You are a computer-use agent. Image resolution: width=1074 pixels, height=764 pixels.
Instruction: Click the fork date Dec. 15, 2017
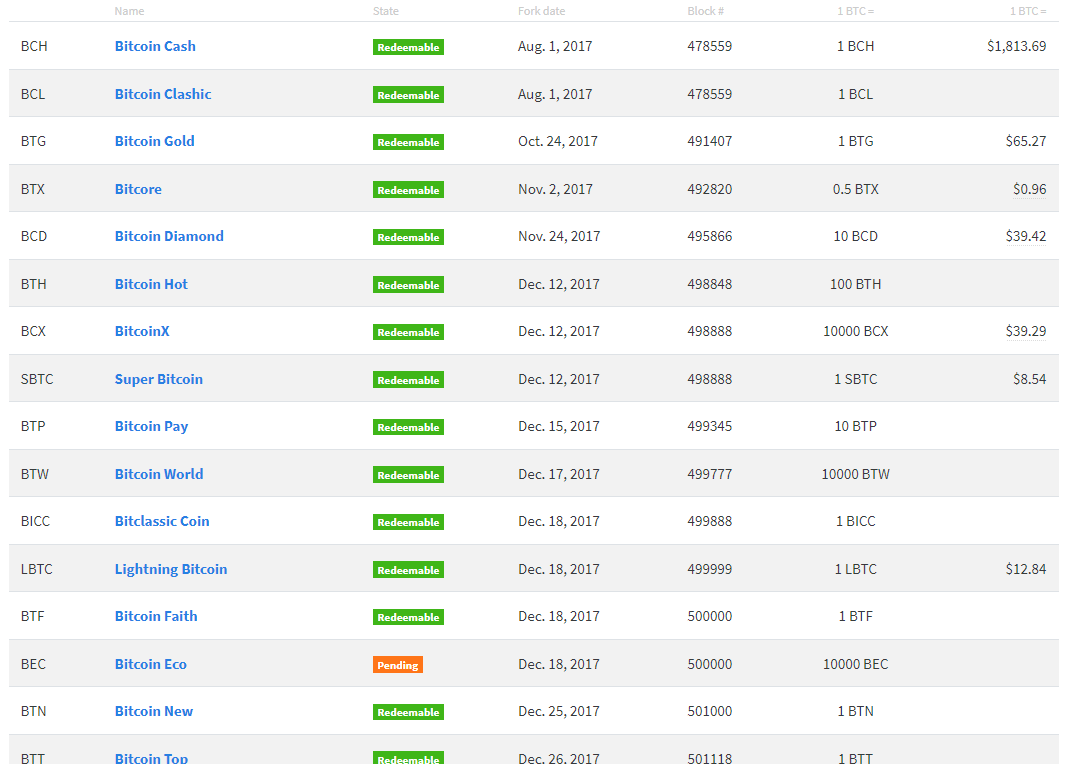(559, 426)
